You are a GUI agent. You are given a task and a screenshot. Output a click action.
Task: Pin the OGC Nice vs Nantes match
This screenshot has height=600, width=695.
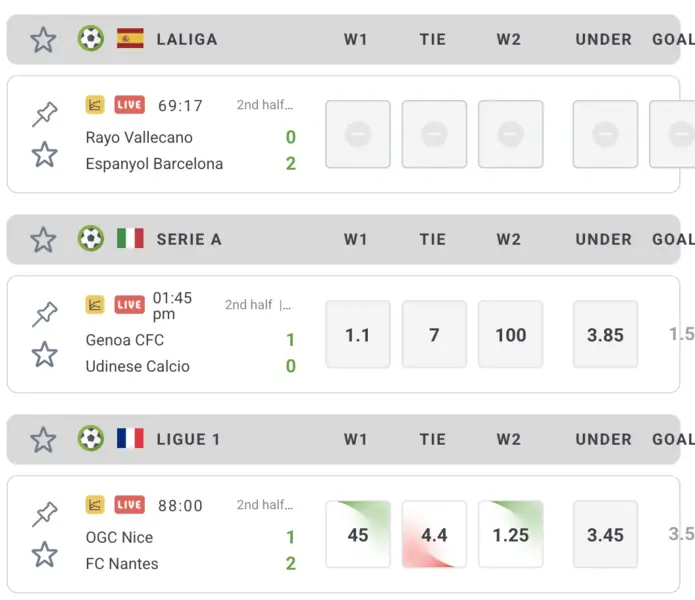coord(44,514)
